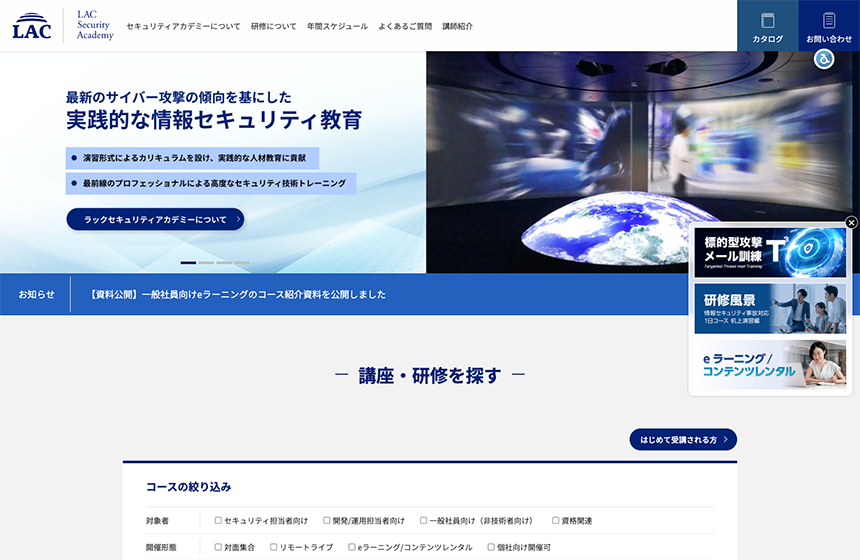Click ラックセキュリティアカデミーについて button
Viewport: 860px width, 560px height.
pyautogui.click(x=155, y=219)
